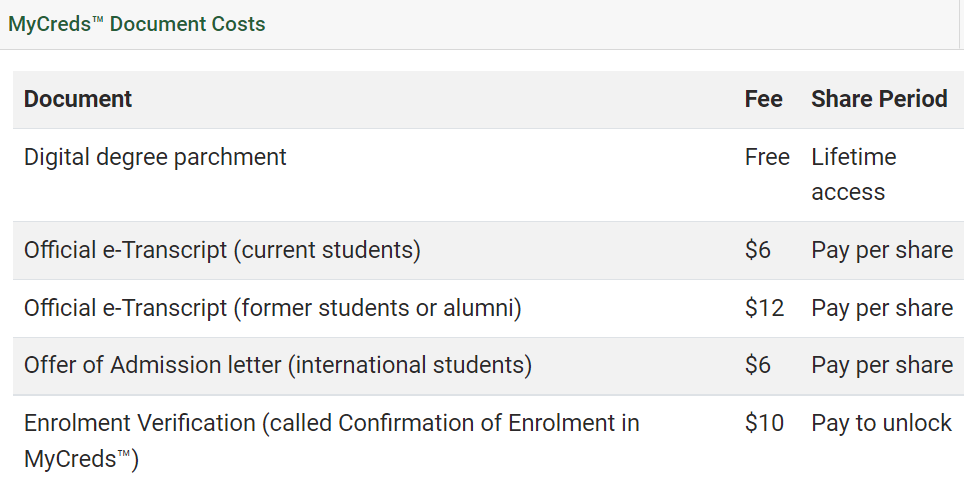Click the Lifetime access share period cell
The image size is (964, 488).
click(x=854, y=175)
